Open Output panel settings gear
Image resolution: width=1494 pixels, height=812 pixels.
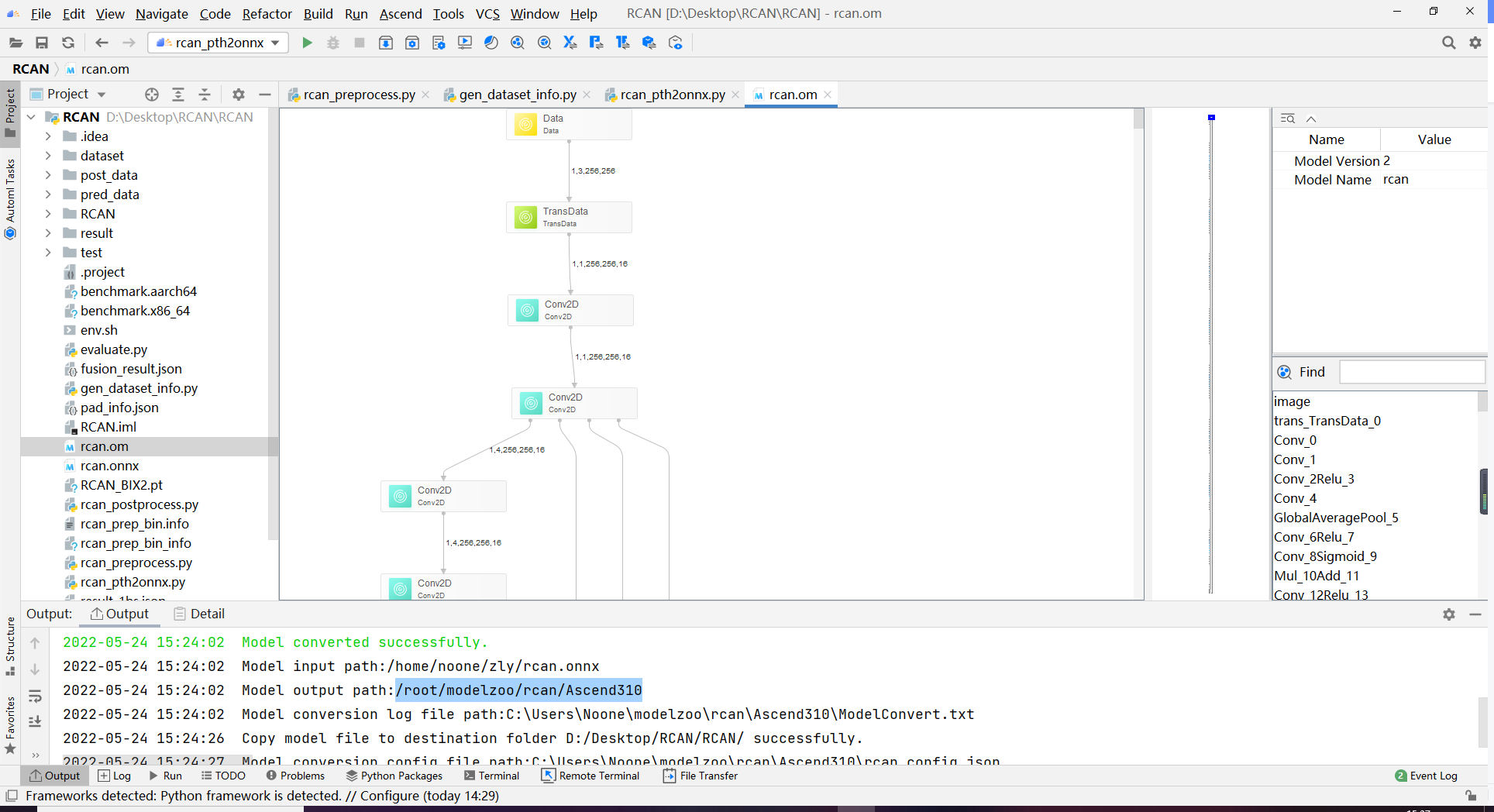point(1449,614)
